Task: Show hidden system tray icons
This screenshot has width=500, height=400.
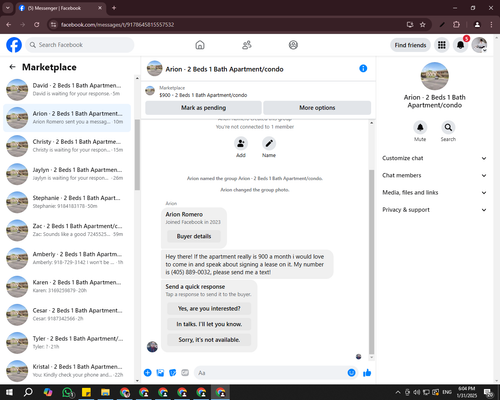Action: coord(398,392)
